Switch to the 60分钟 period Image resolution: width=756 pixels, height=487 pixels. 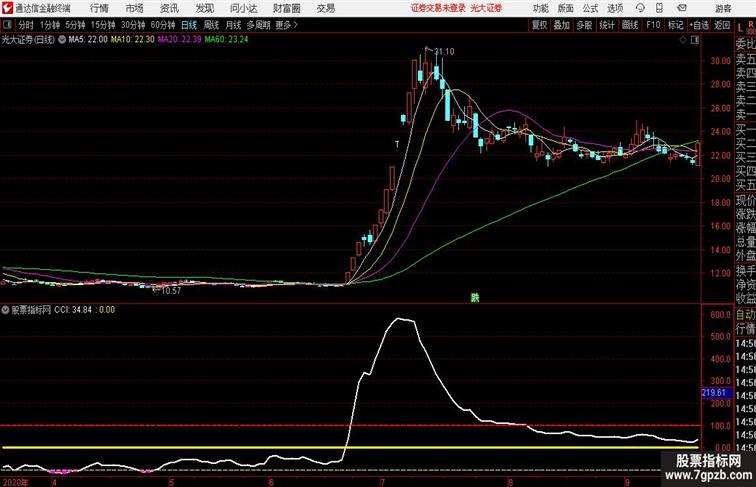[162, 25]
